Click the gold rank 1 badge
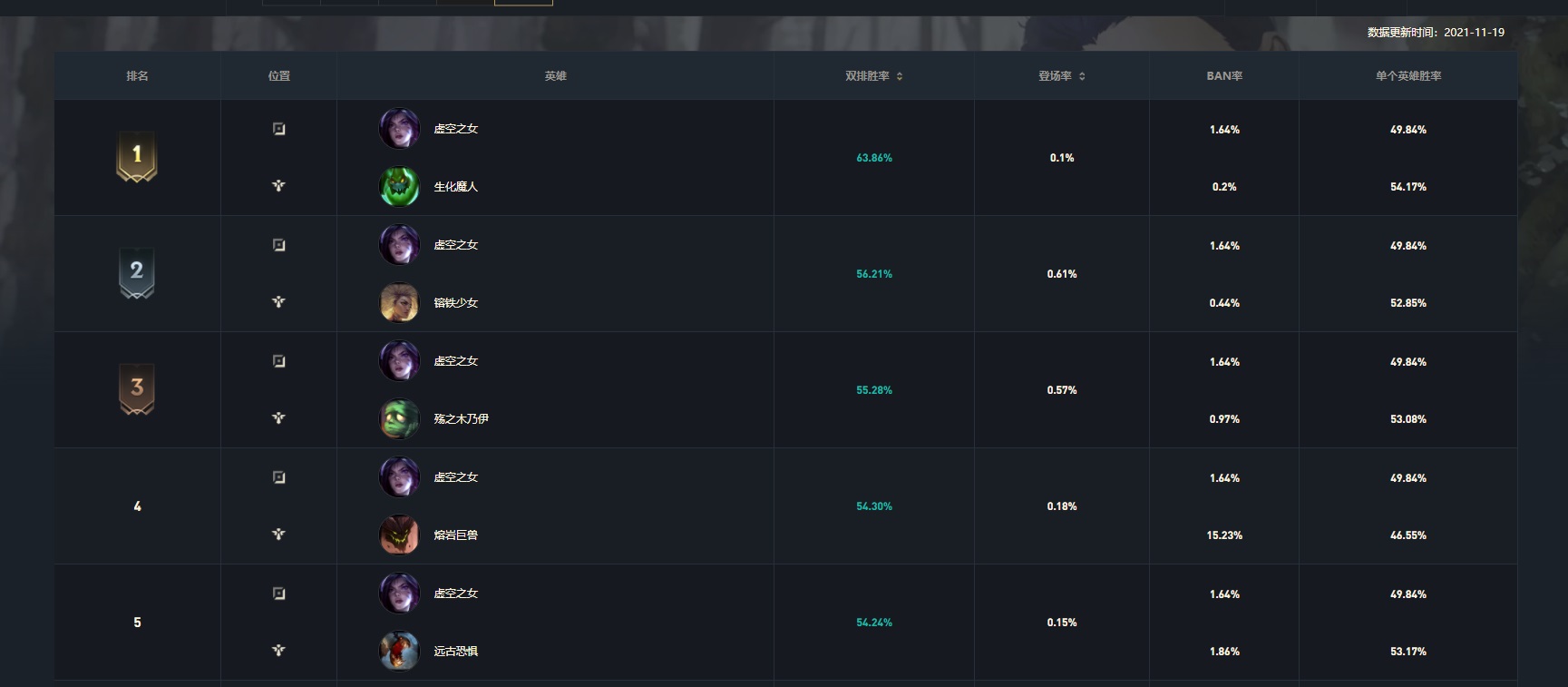 coord(137,156)
